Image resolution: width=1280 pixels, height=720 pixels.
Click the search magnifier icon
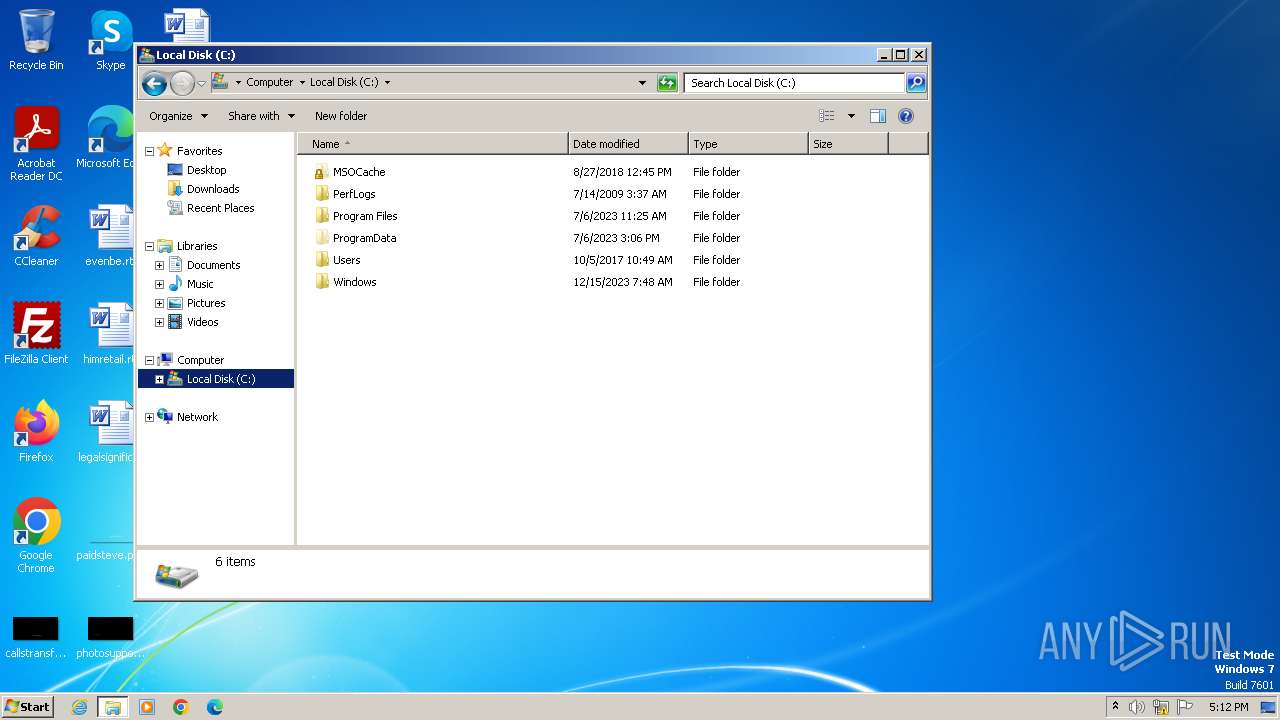pyautogui.click(x=915, y=83)
